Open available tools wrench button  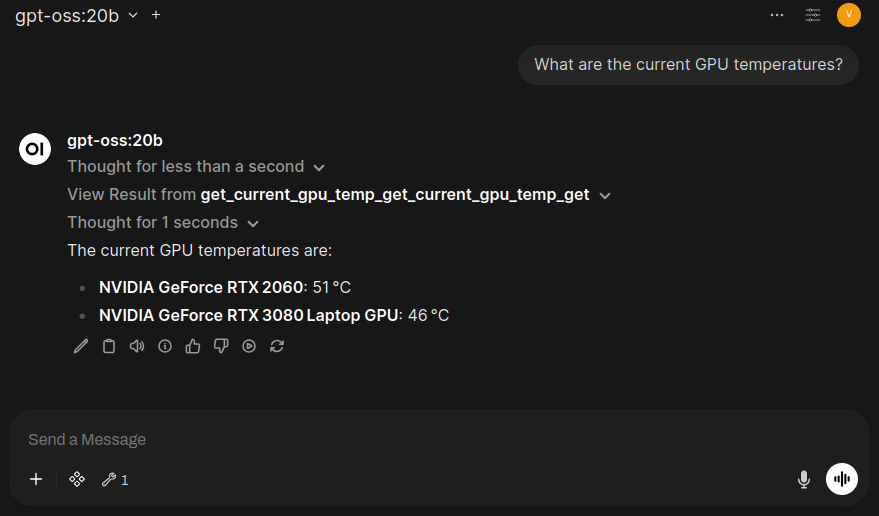point(114,480)
